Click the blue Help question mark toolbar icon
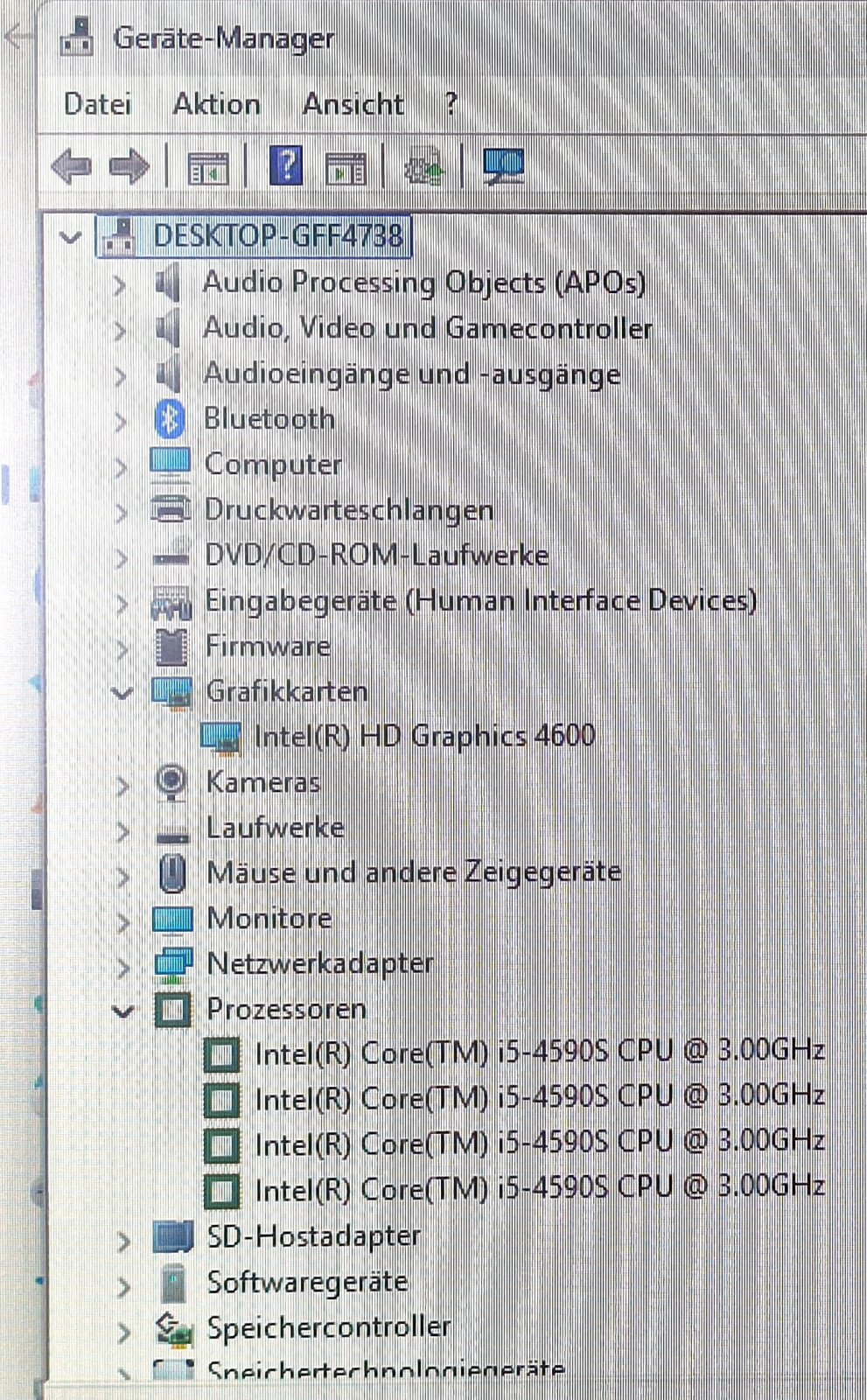 coord(286,165)
